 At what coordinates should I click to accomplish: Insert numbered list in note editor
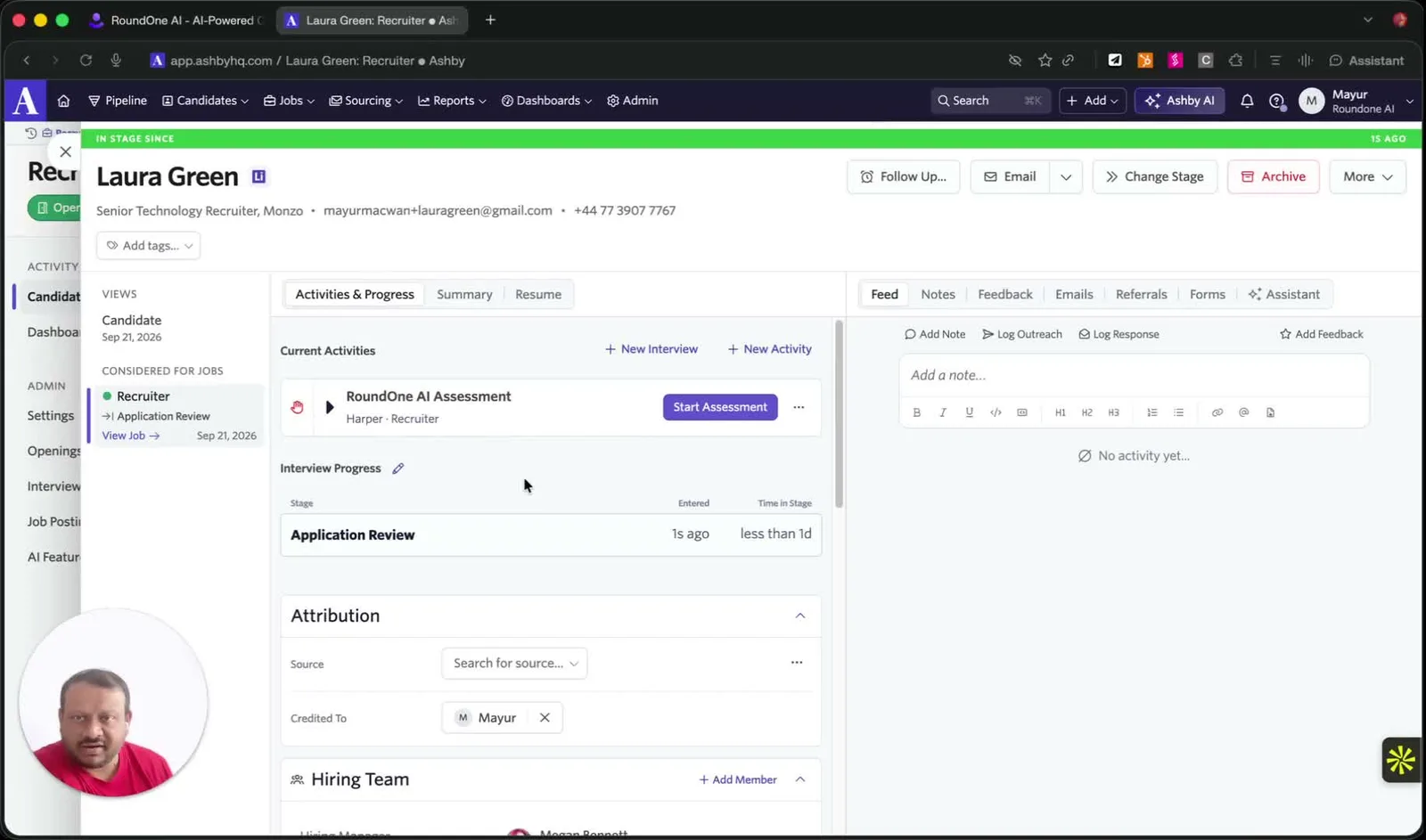pyautogui.click(x=1152, y=412)
